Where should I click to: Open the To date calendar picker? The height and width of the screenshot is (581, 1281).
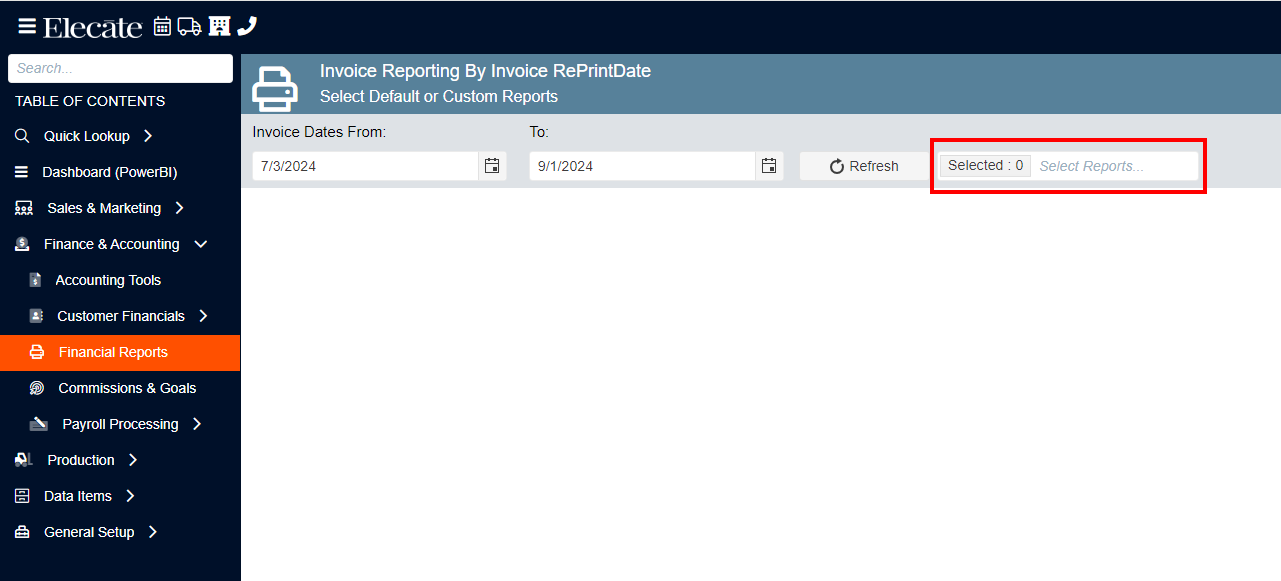[x=769, y=166]
